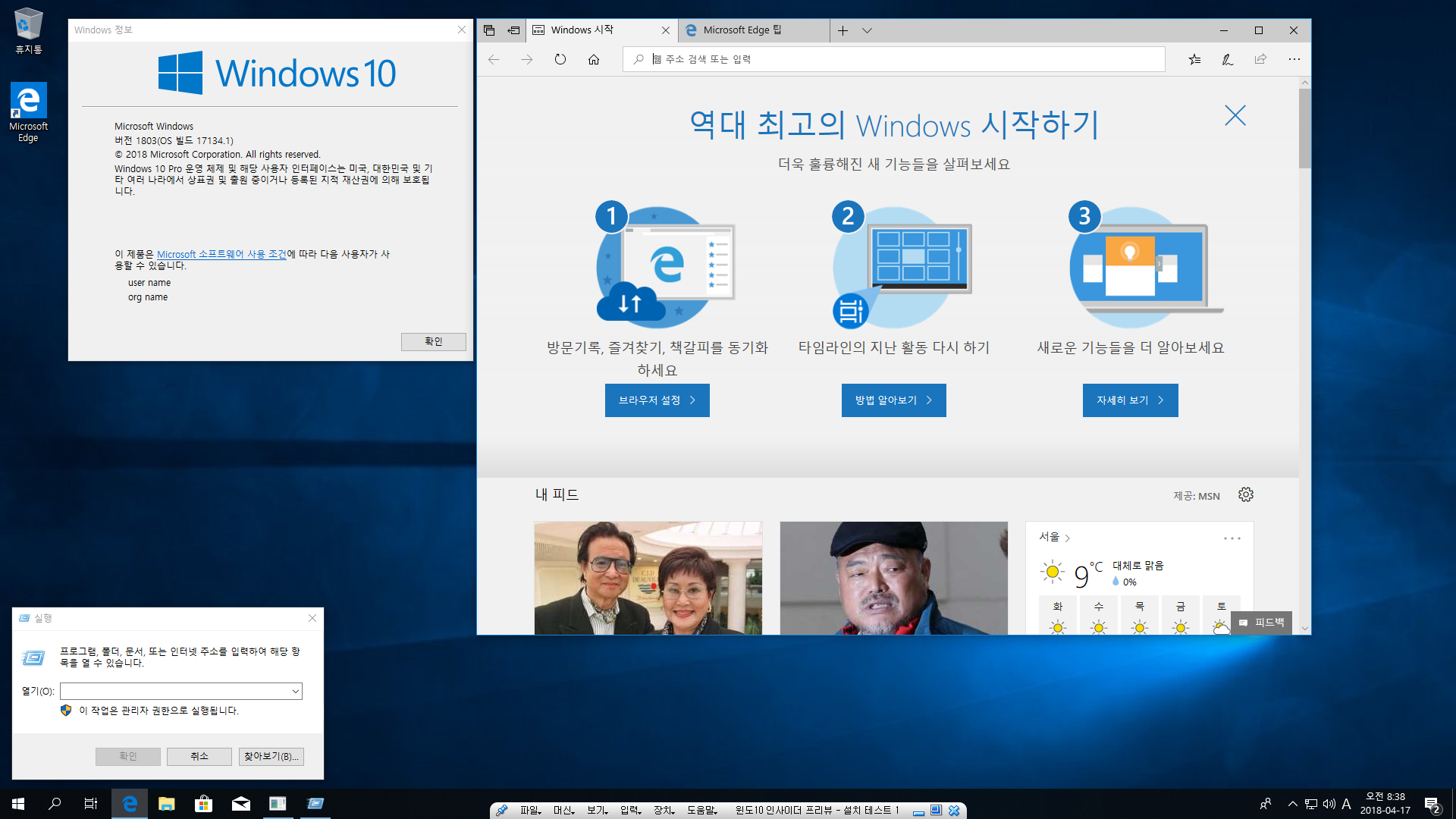
Task: Click the Edge scrollbar down arrow
Action: (x=1304, y=628)
